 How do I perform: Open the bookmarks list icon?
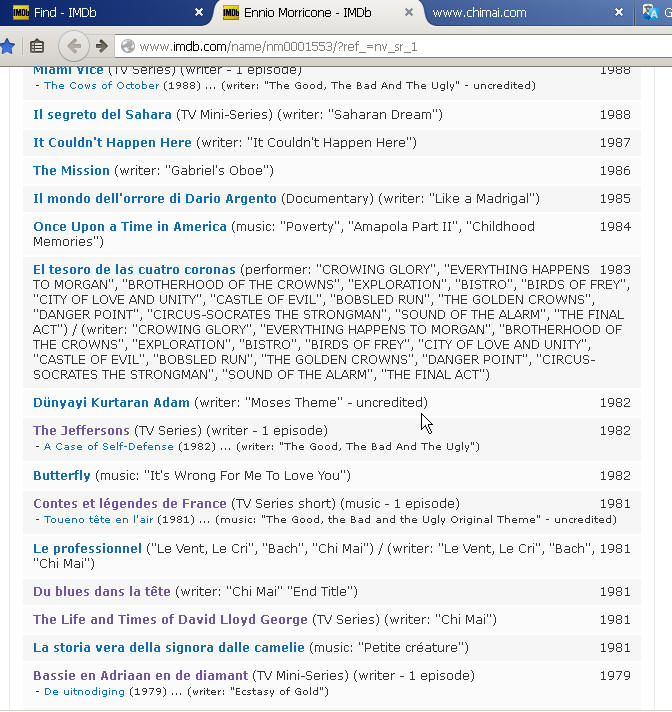click(37, 46)
